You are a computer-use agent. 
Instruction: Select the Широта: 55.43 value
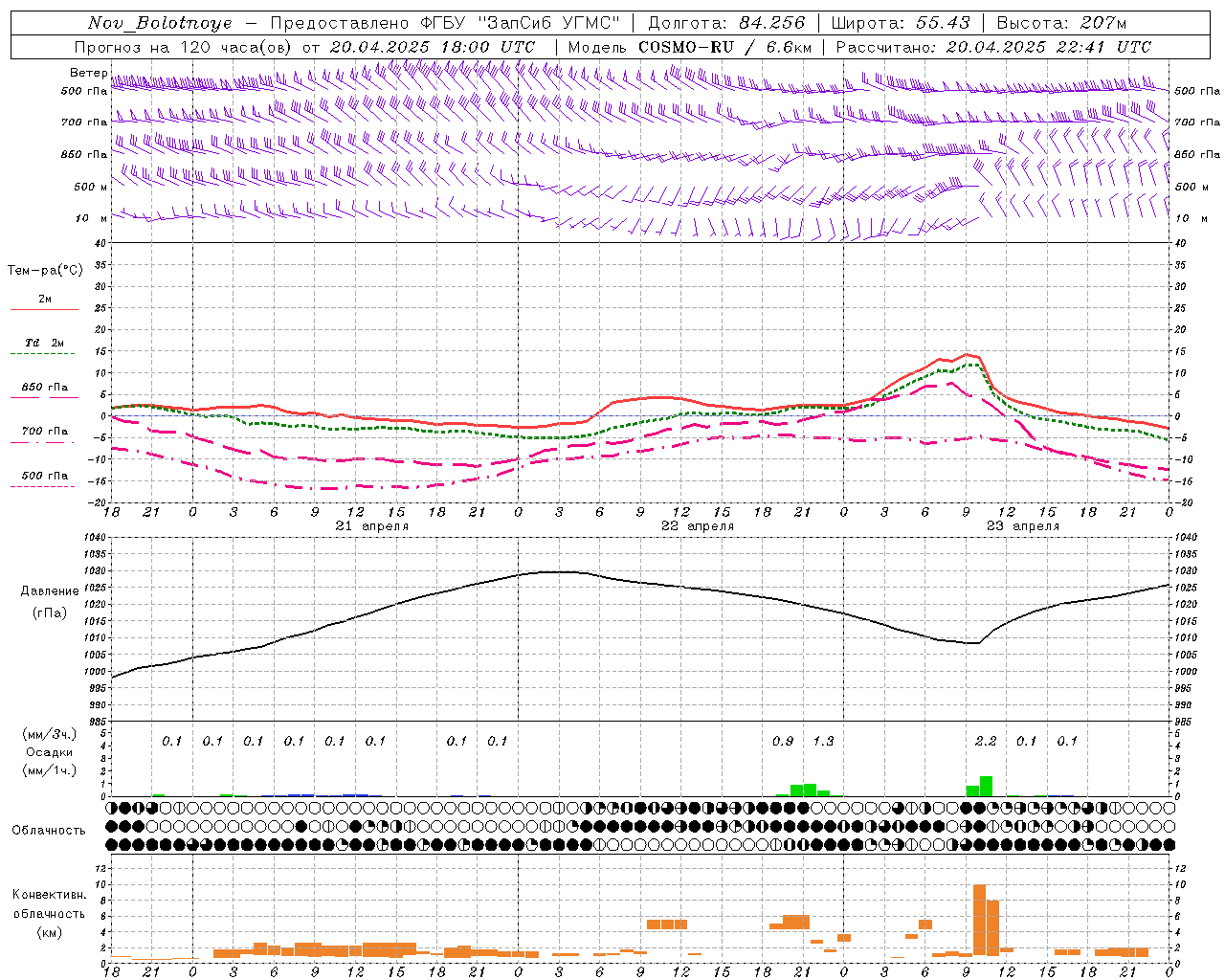tap(901, 23)
